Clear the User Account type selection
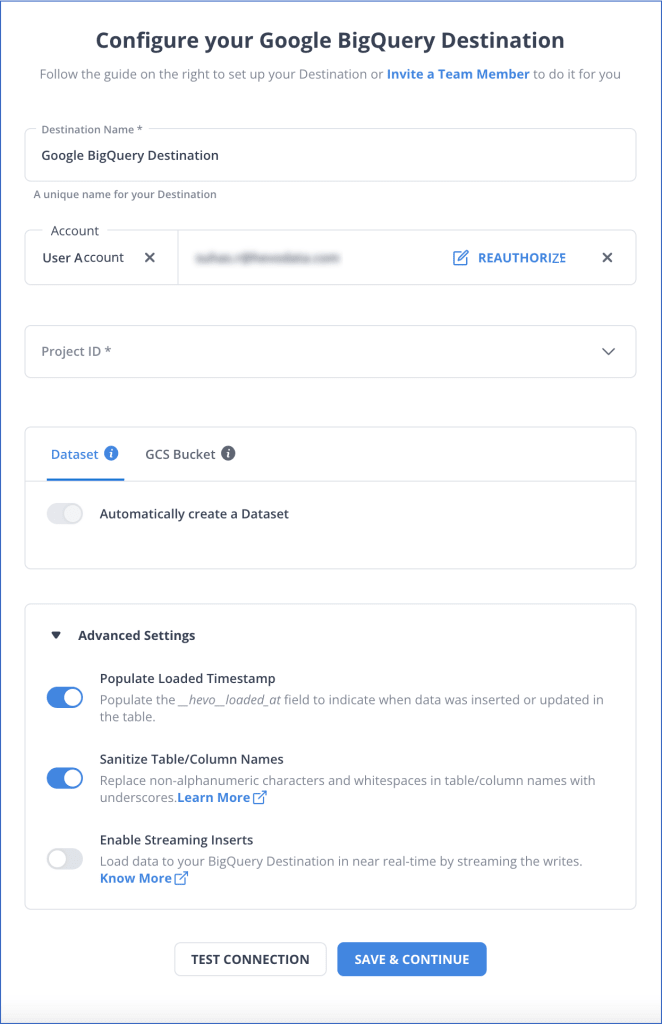 (150, 257)
